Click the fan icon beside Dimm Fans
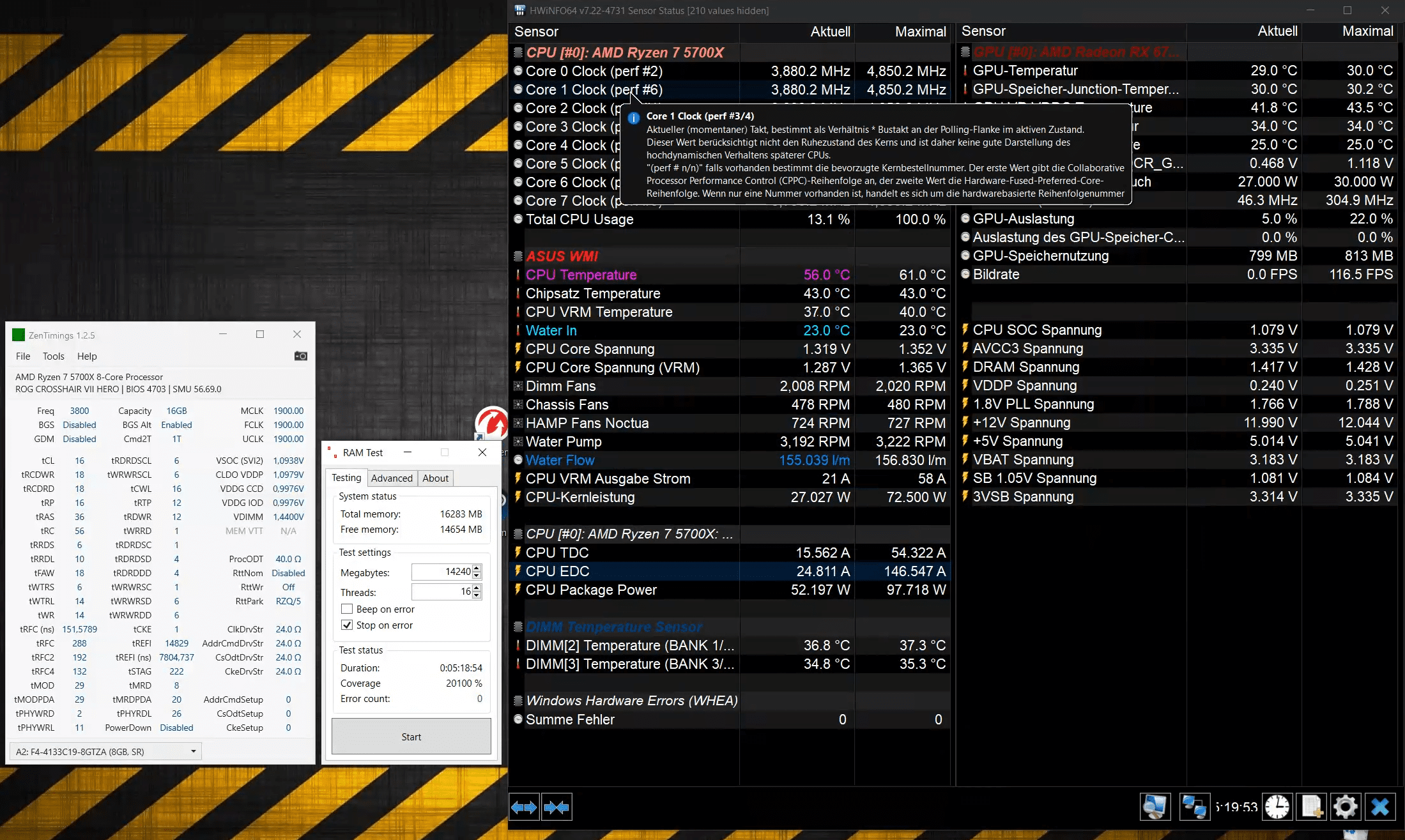 (518, 386)
